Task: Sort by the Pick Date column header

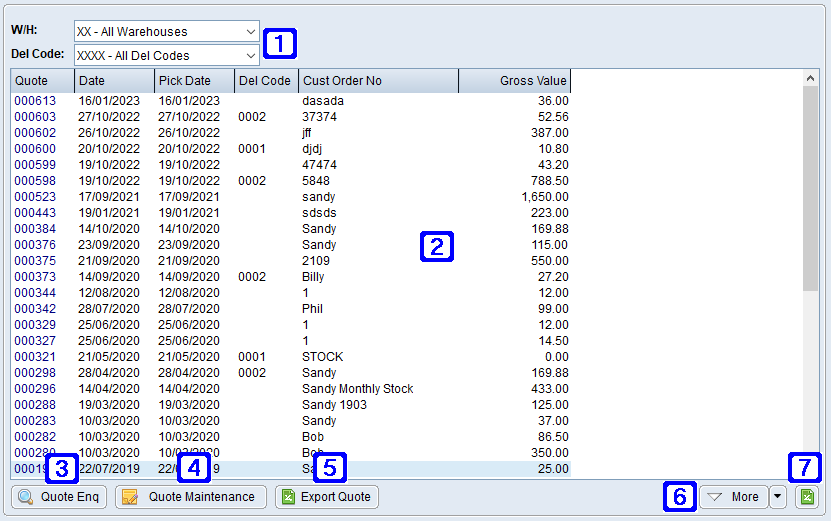Action: pyautogui.click(x=194, y=81)
